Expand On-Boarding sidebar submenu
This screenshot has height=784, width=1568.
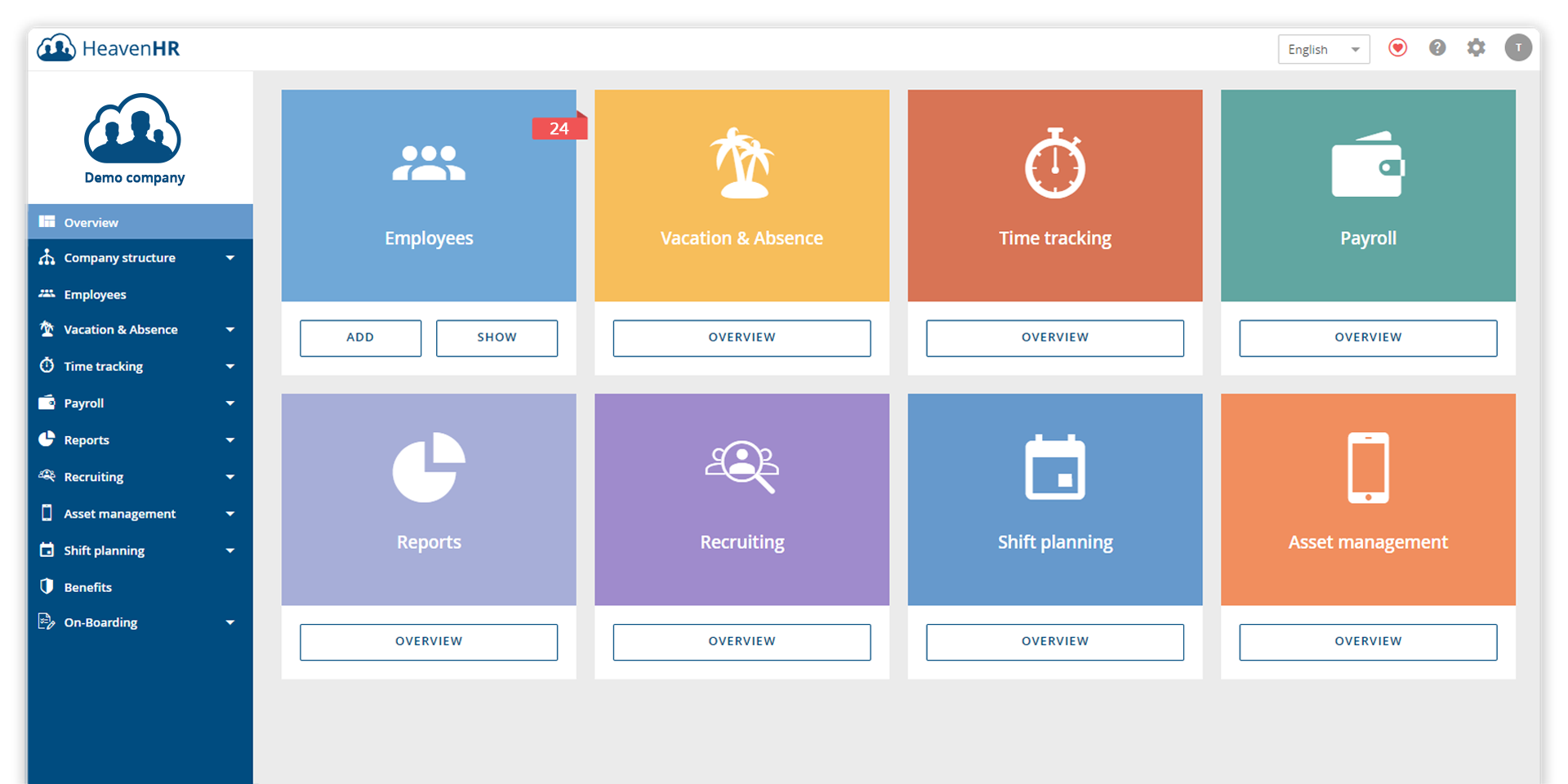coord(230,622)
